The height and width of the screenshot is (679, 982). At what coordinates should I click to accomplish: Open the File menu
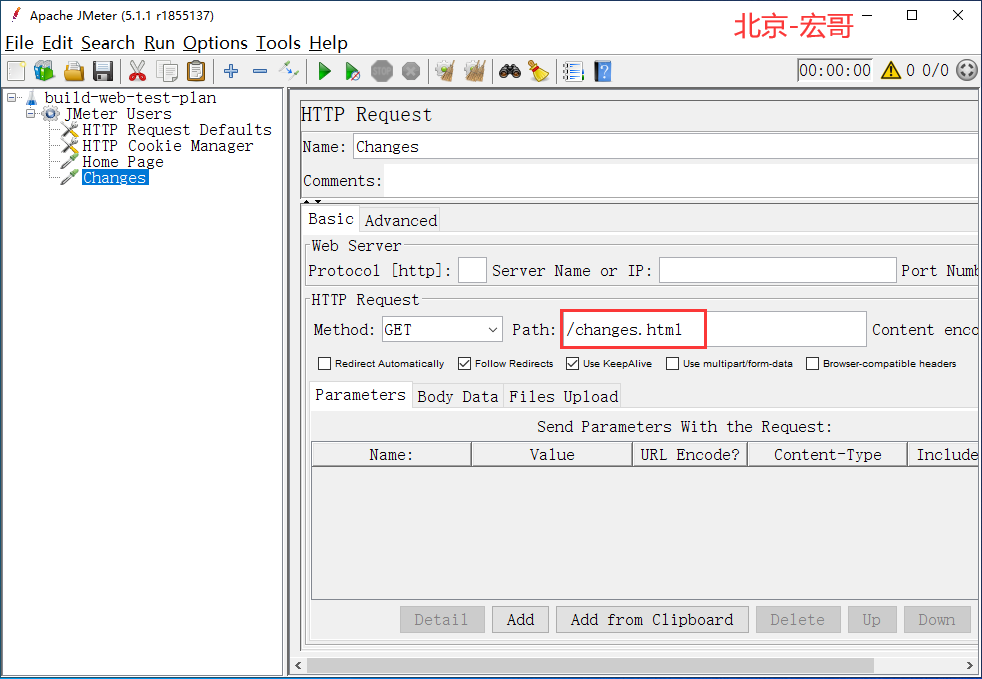pyautogui.click(x=19, y=43)
